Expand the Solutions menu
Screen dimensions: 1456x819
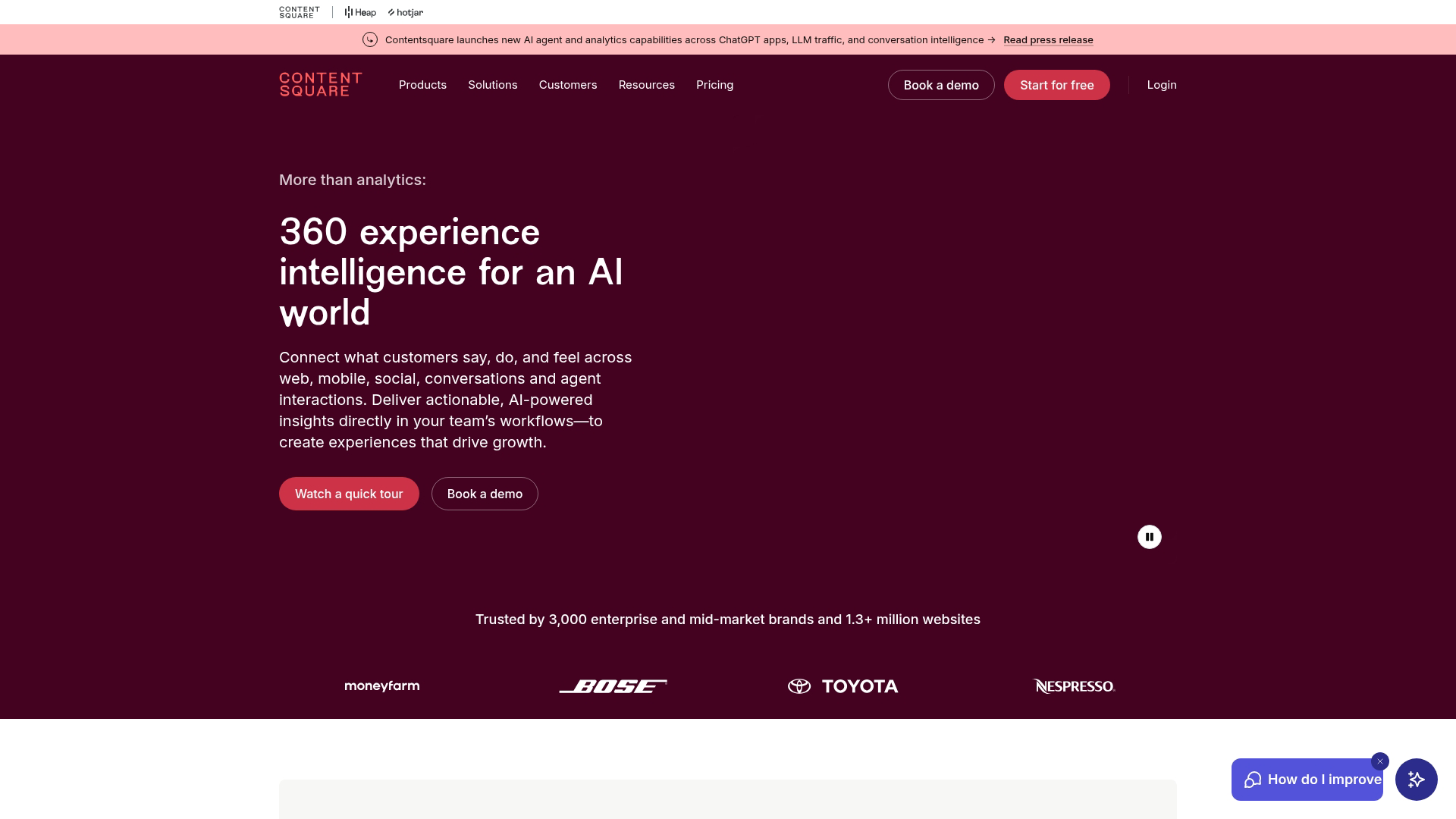[x=492, y=85]
